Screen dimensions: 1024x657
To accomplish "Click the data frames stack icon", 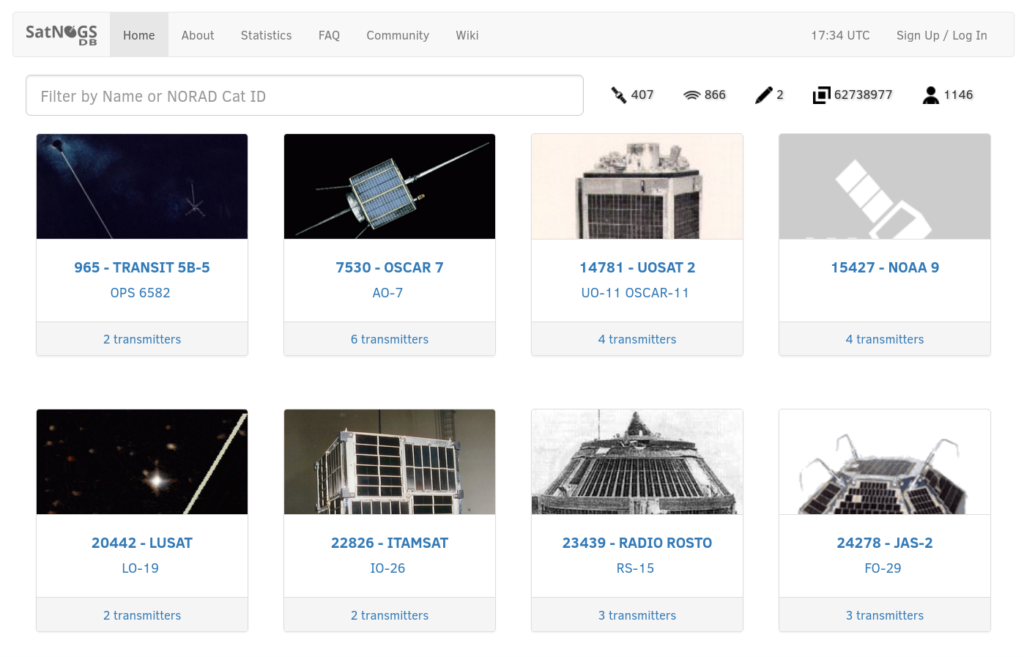I will [x=821, y=95].
